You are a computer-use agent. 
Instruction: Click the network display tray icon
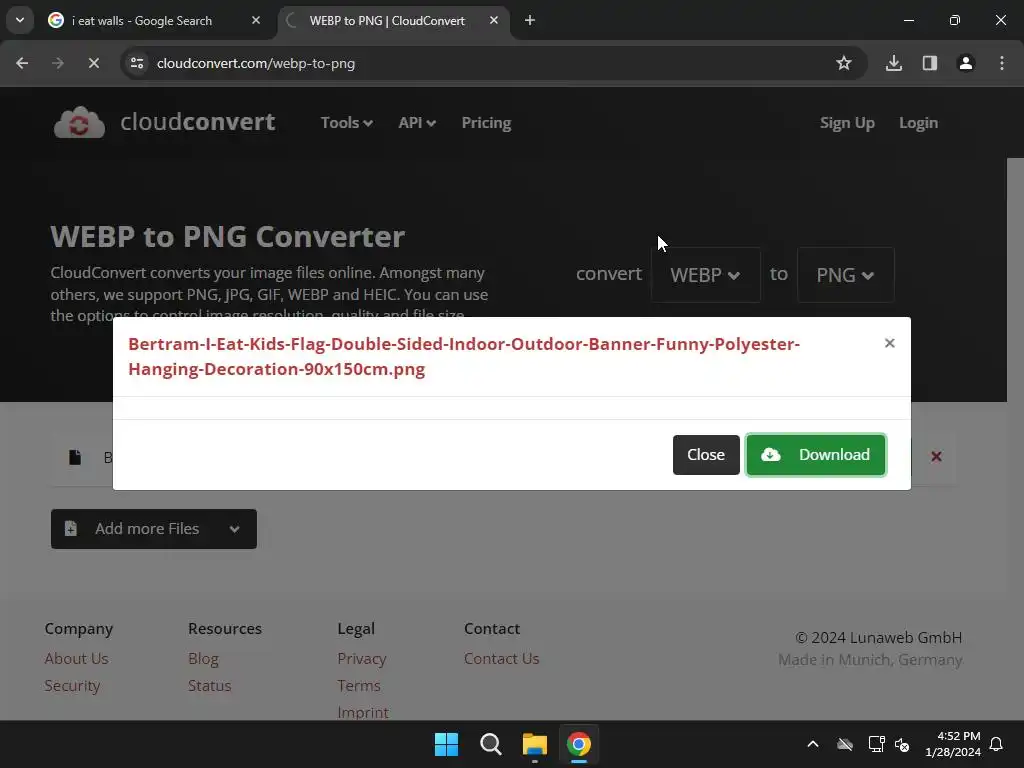pos(876,744)
